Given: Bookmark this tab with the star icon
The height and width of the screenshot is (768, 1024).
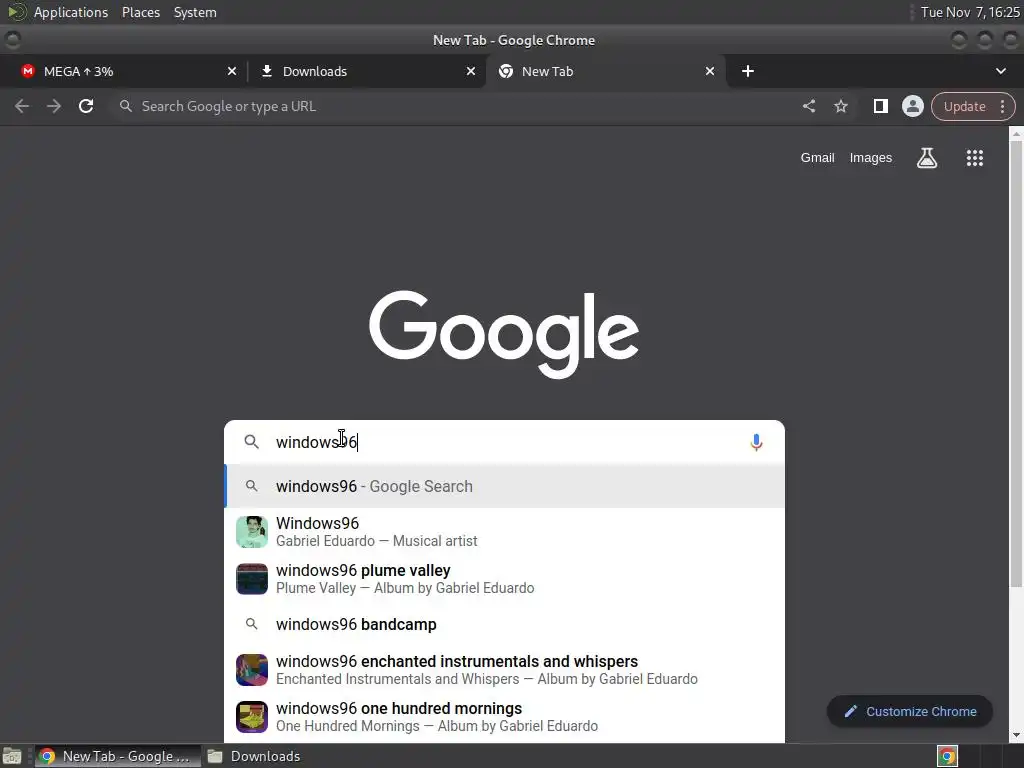Looking at the screenshot, I should point(841,106).
